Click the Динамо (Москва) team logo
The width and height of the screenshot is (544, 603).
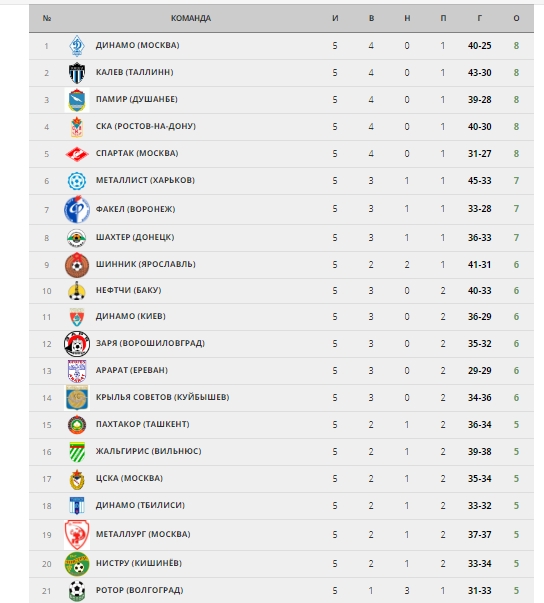[x=77, y=46]
